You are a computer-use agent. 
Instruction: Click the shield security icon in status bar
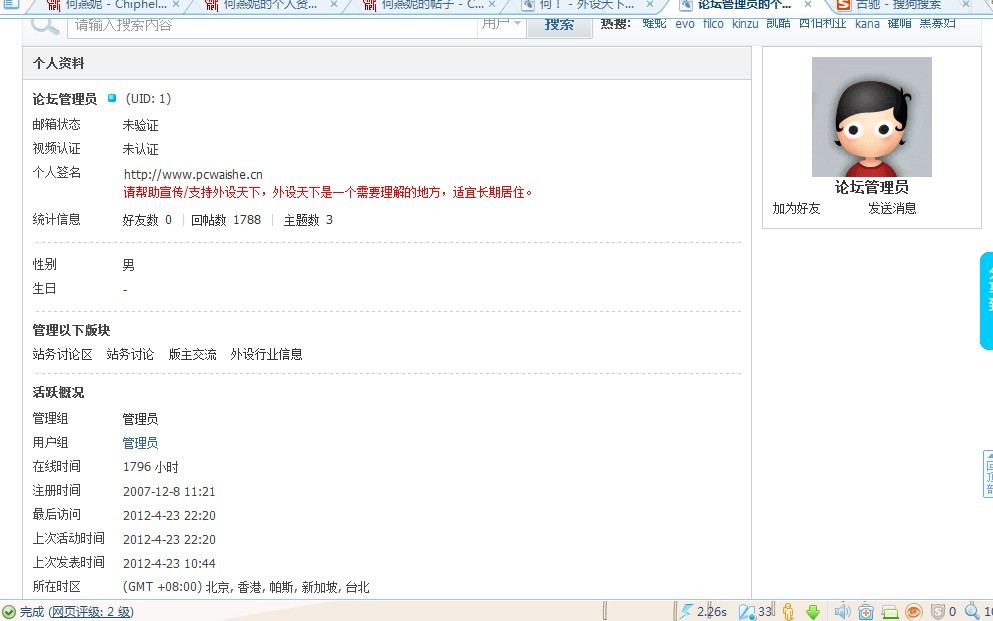937,611
